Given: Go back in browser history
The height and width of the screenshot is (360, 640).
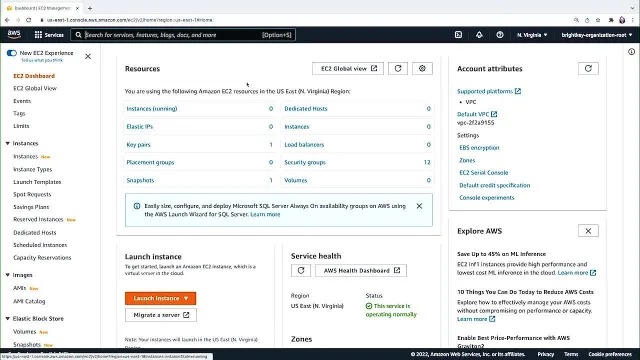Looking at the screenshot, I should [7, 20].
